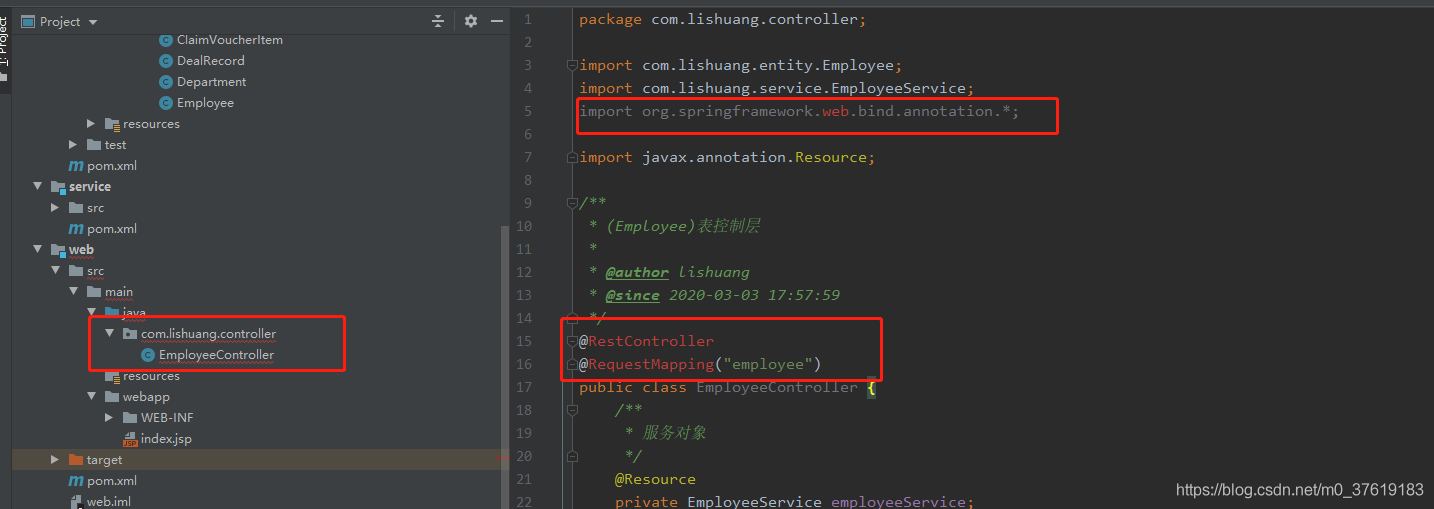Click the index.jsp file icon
Screen dimensions: 1434x509
click(130, 439)
